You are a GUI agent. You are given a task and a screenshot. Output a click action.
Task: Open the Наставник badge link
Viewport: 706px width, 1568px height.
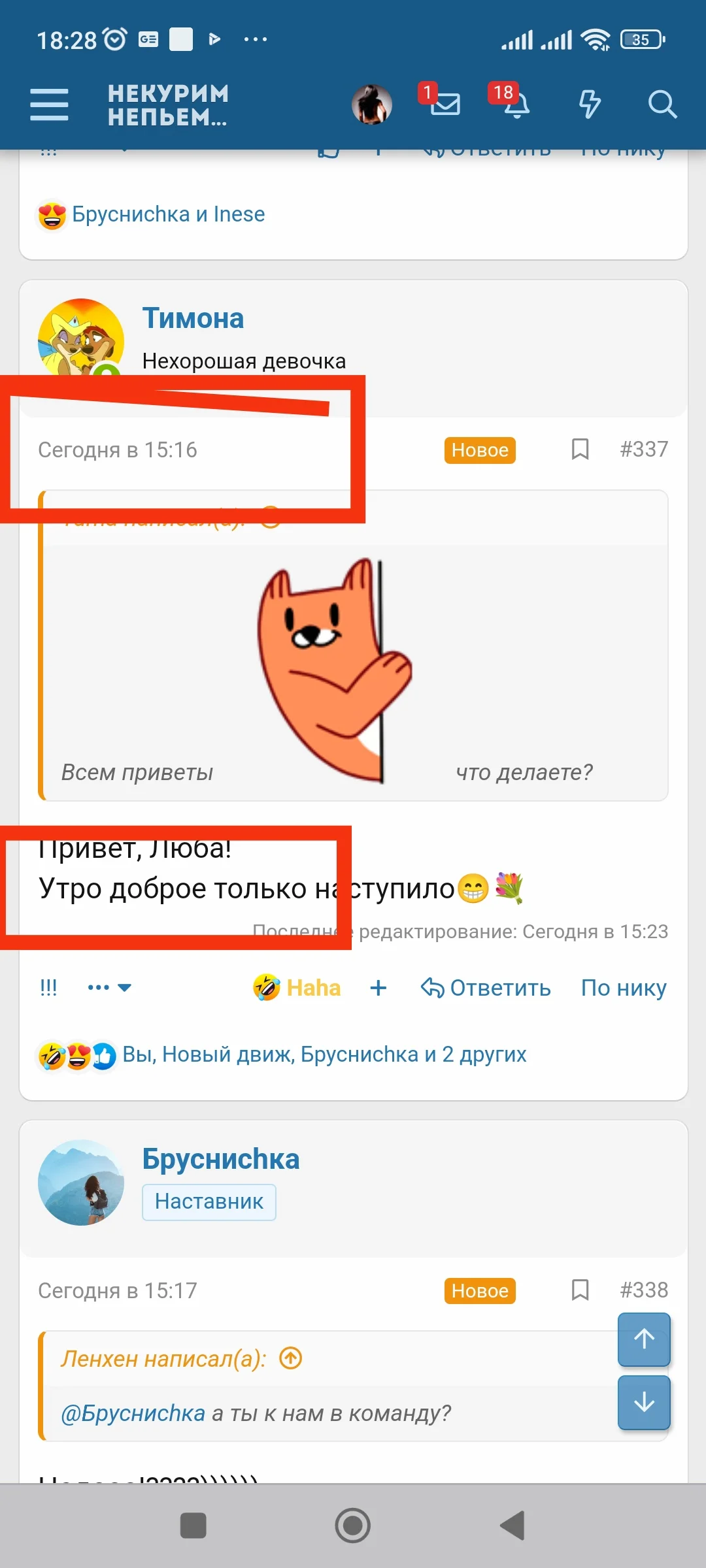coord(209,1201)
